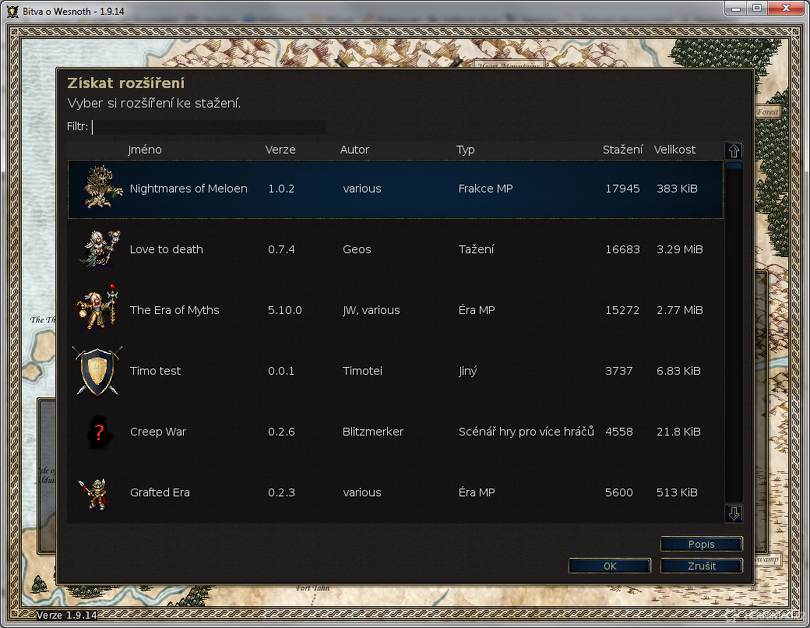Sort add-ons by Stažení column
Screen dimensions: 810x628
[622, 150]
